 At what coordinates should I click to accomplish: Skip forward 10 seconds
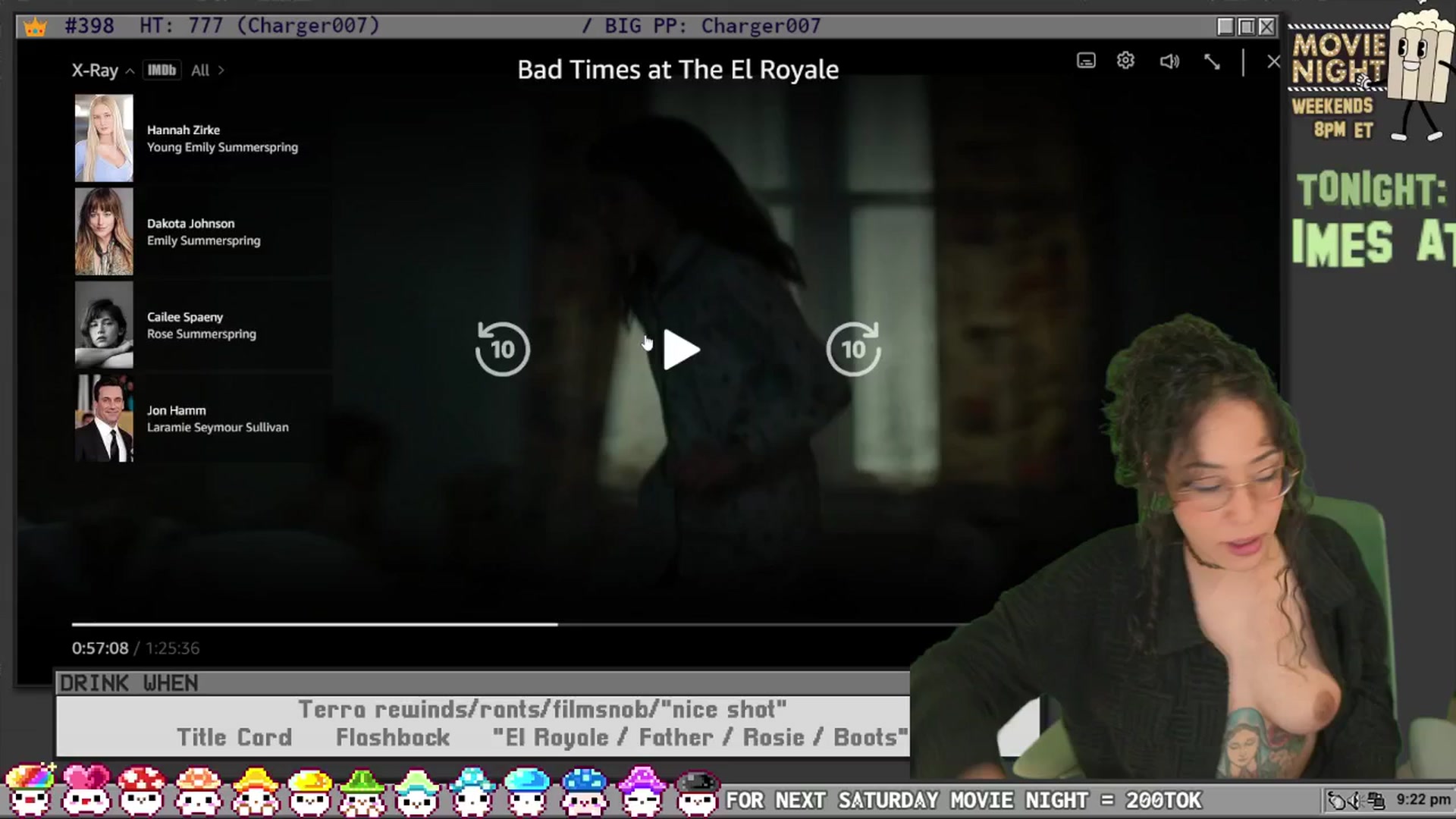pos(854,349)
